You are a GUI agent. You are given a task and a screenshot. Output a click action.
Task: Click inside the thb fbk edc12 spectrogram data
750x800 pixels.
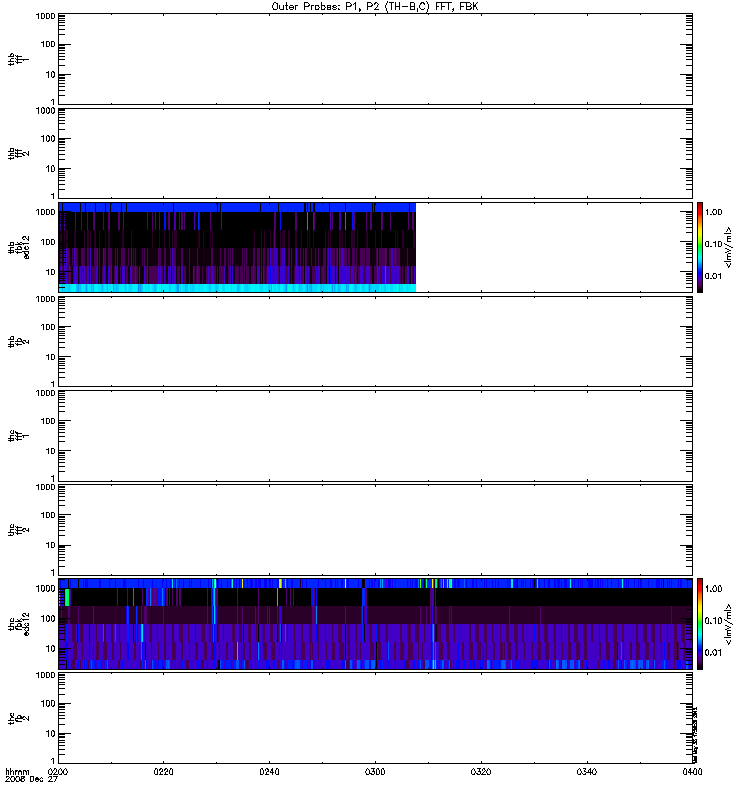(237, 247)
